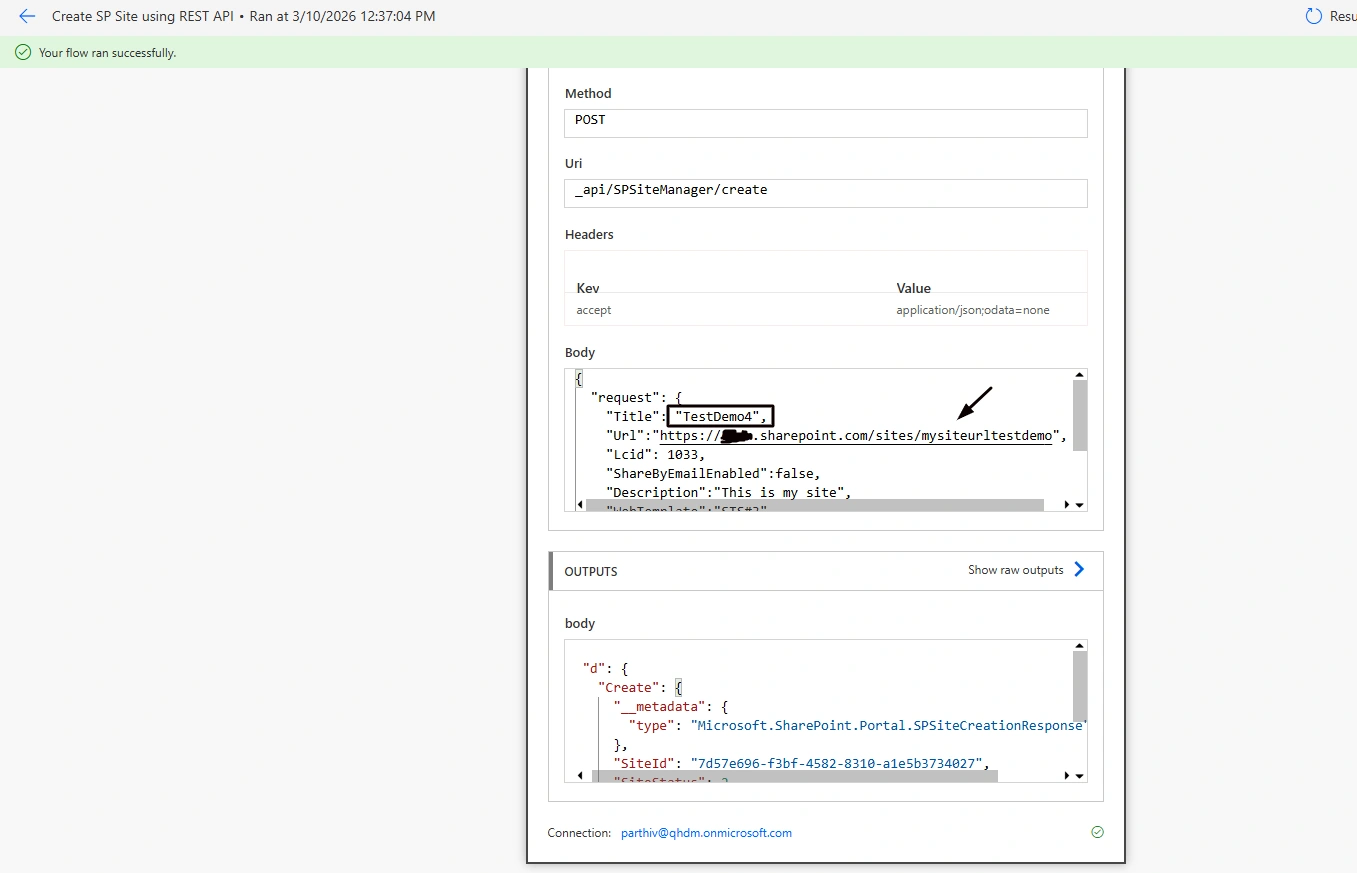Click the '"Lcid": 1033' line

click(656, 454)
